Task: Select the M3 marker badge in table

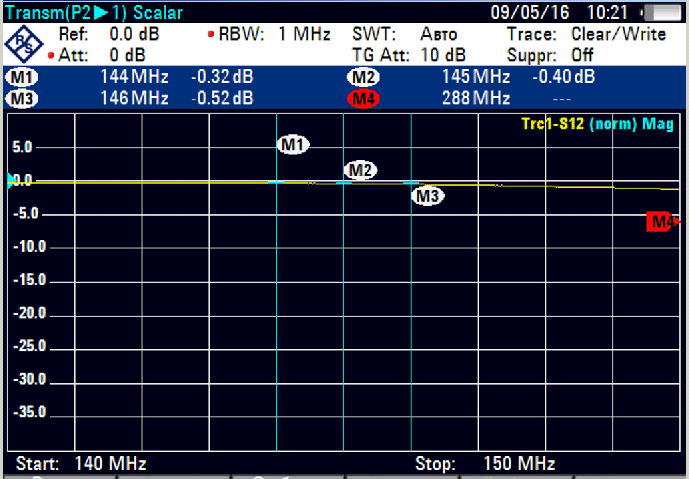Action: point(20,97)
